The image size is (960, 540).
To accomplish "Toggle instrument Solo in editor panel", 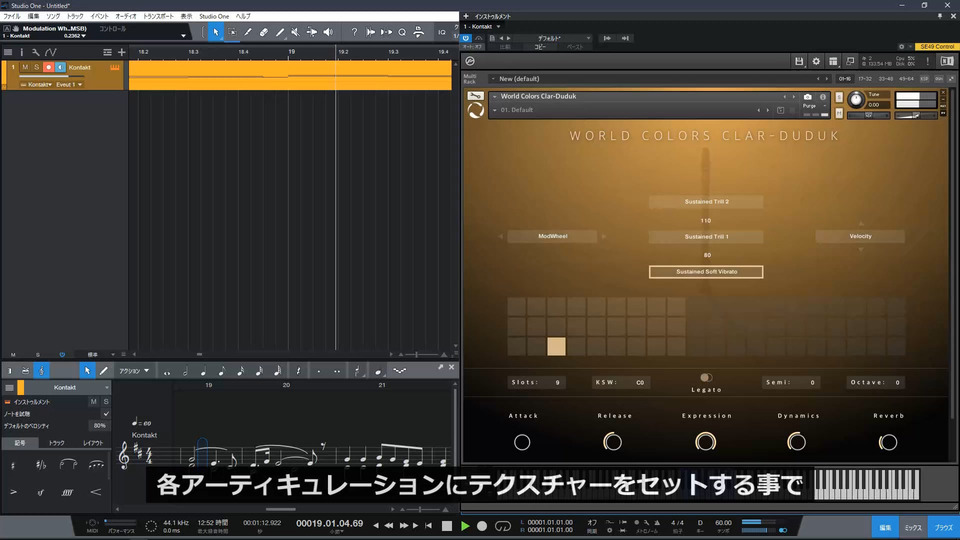I will coord(106,402).
